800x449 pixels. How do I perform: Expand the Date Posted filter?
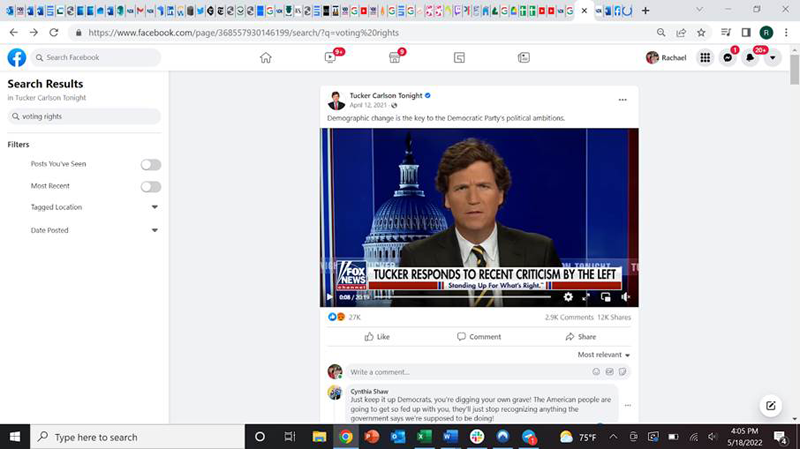point(155,230)
